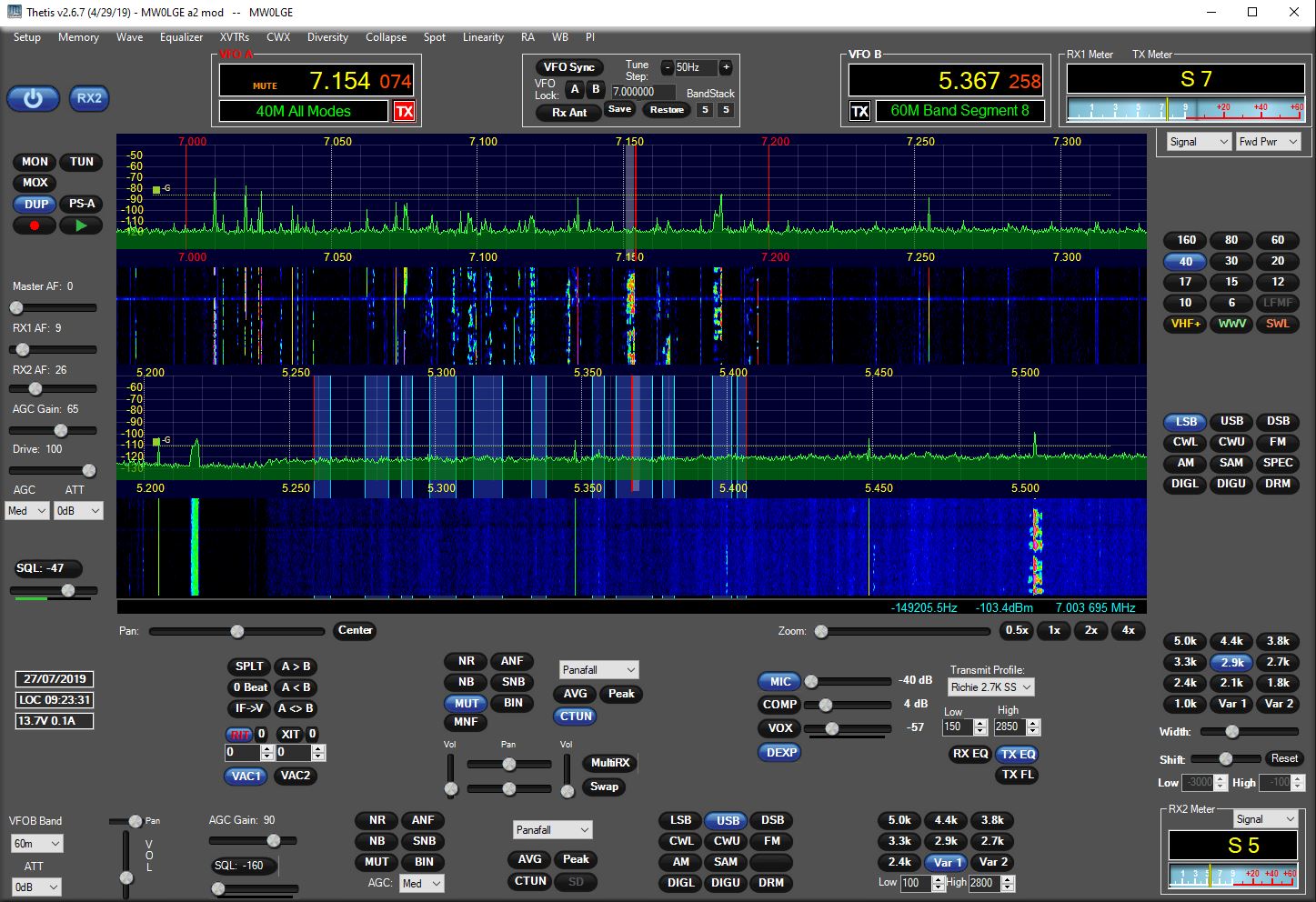Toggle the MON monitor button
Image resolution: width=1316 pixels, height=902 pixels.
coord(35,162)
